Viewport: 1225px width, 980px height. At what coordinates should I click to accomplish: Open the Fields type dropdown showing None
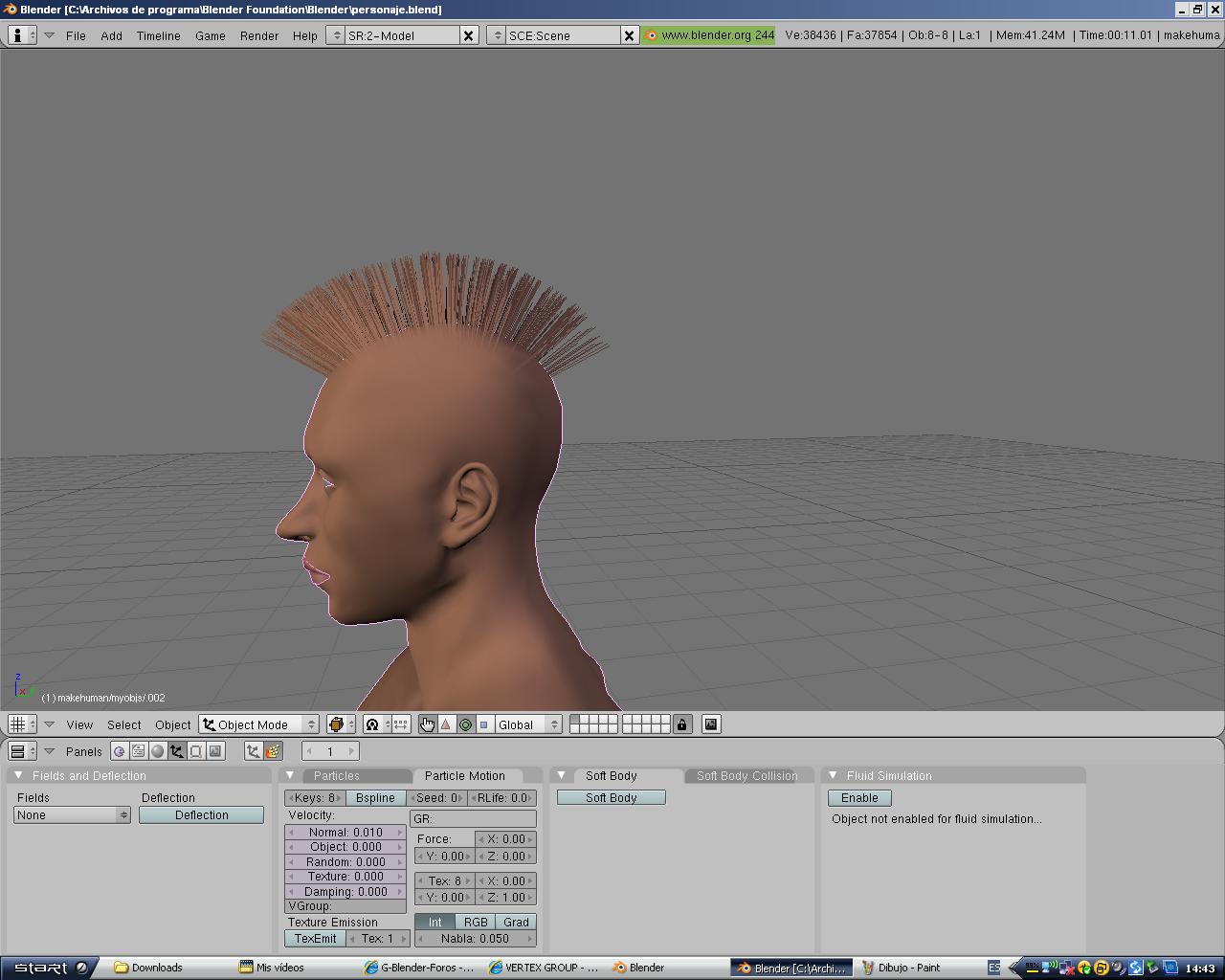pos(72,815)
